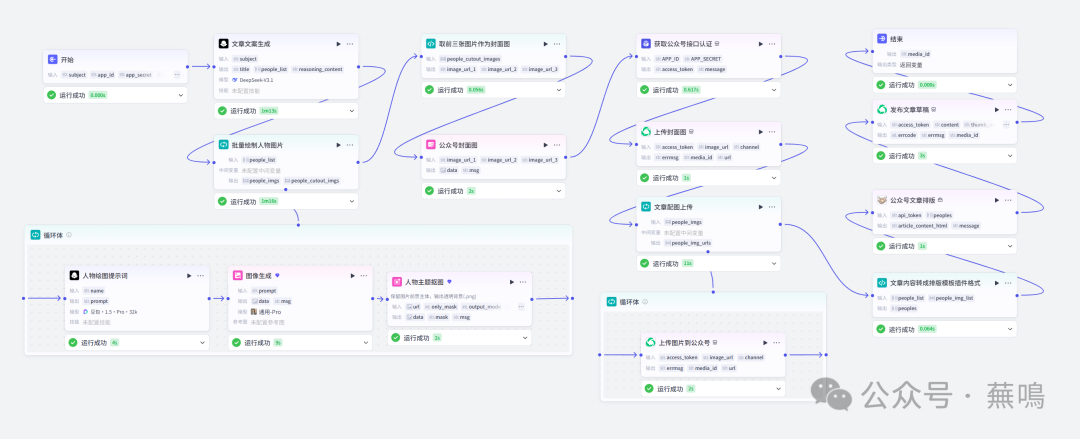Expand run result under 取前三张图片作为封面图

coord(558,90)
